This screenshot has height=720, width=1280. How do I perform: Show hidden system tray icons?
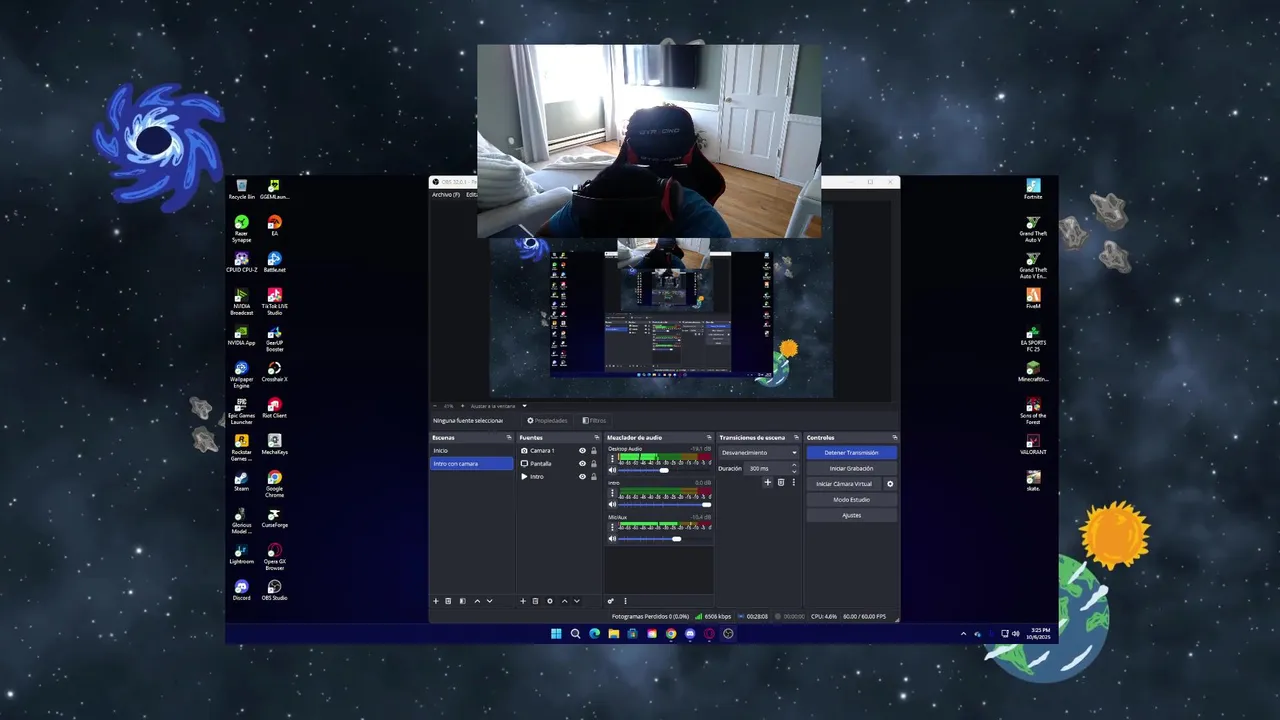click(964, 634)
